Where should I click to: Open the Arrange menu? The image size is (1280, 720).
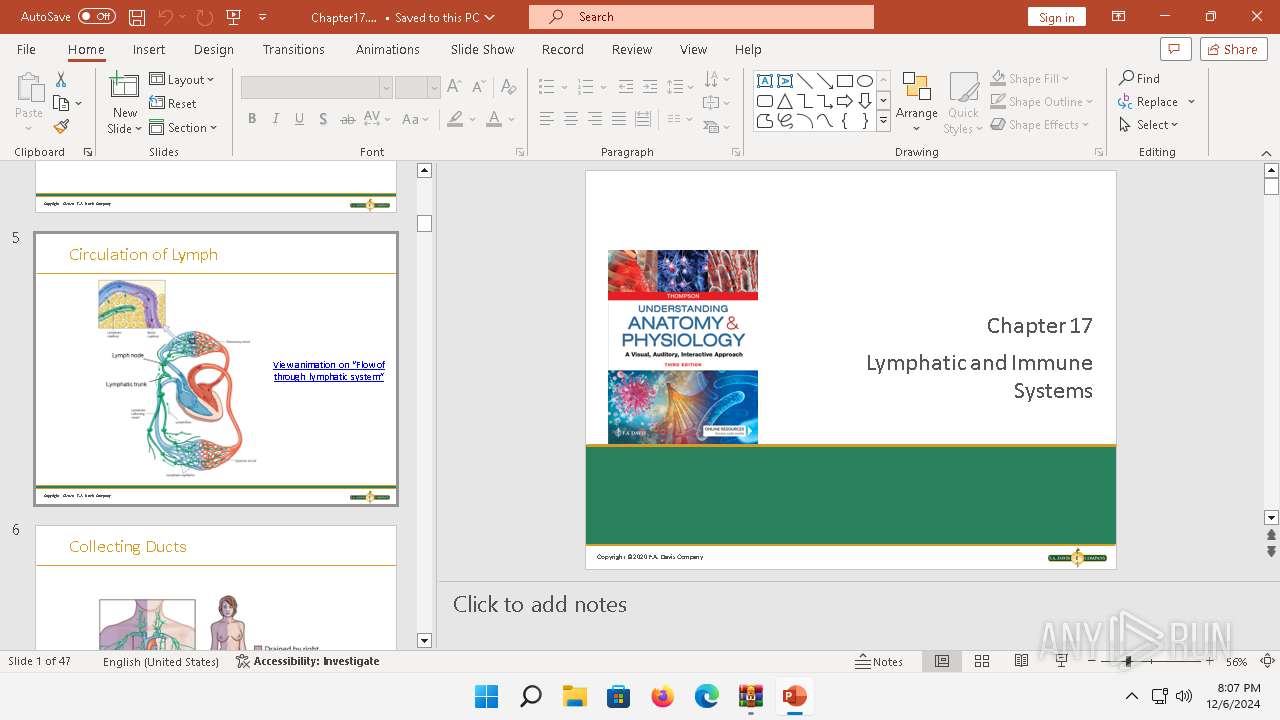click(x=917, y=103)
